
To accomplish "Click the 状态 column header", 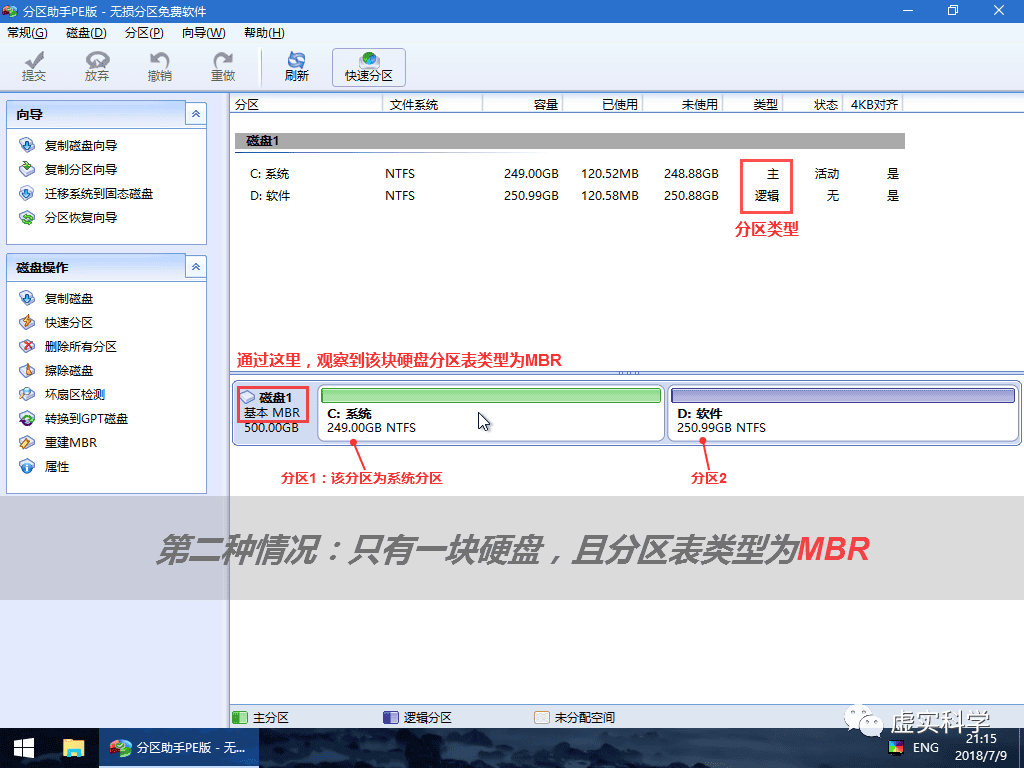I will (x=812, y=104).
